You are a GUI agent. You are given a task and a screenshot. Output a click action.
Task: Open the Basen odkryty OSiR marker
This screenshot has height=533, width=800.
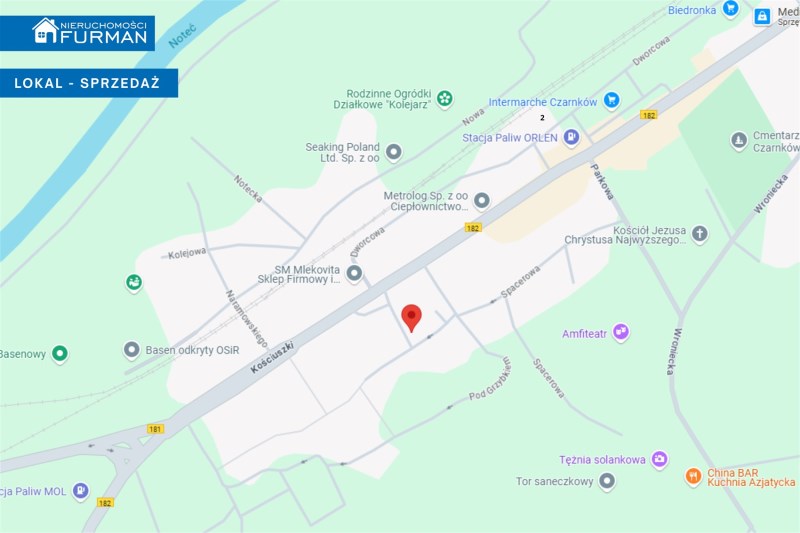[x=132, y=350]
